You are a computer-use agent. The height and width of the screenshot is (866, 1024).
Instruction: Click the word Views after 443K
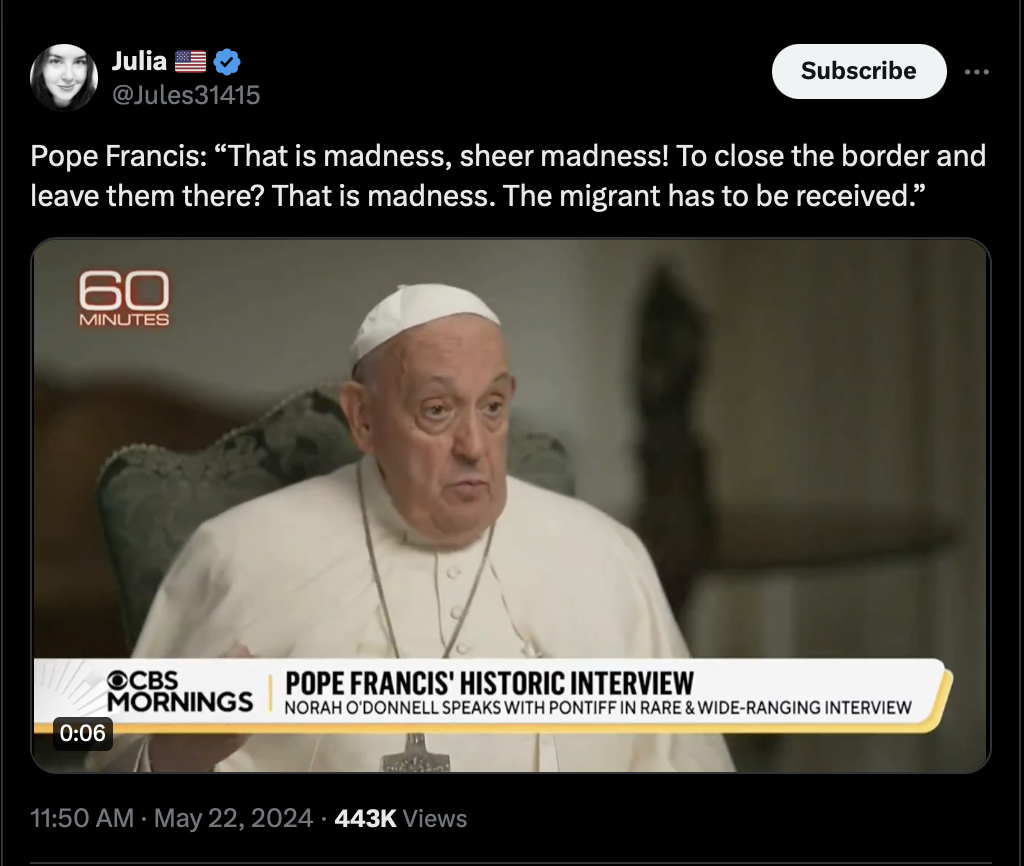coord(435,819)
